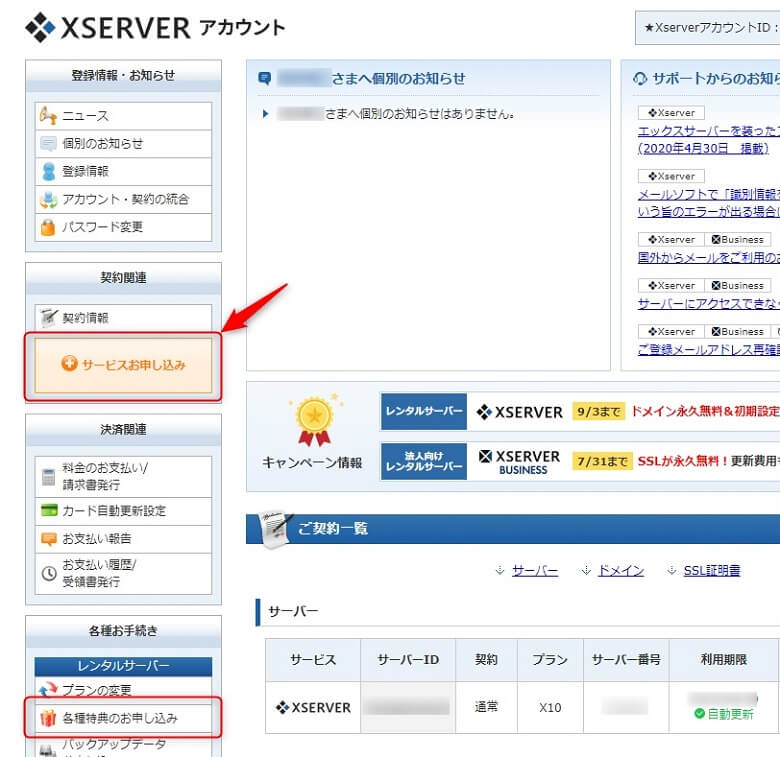This screenshot has width=780, height=757.
Task: Open アカウント・契約の統合 menu item
Action: (123, 199)
